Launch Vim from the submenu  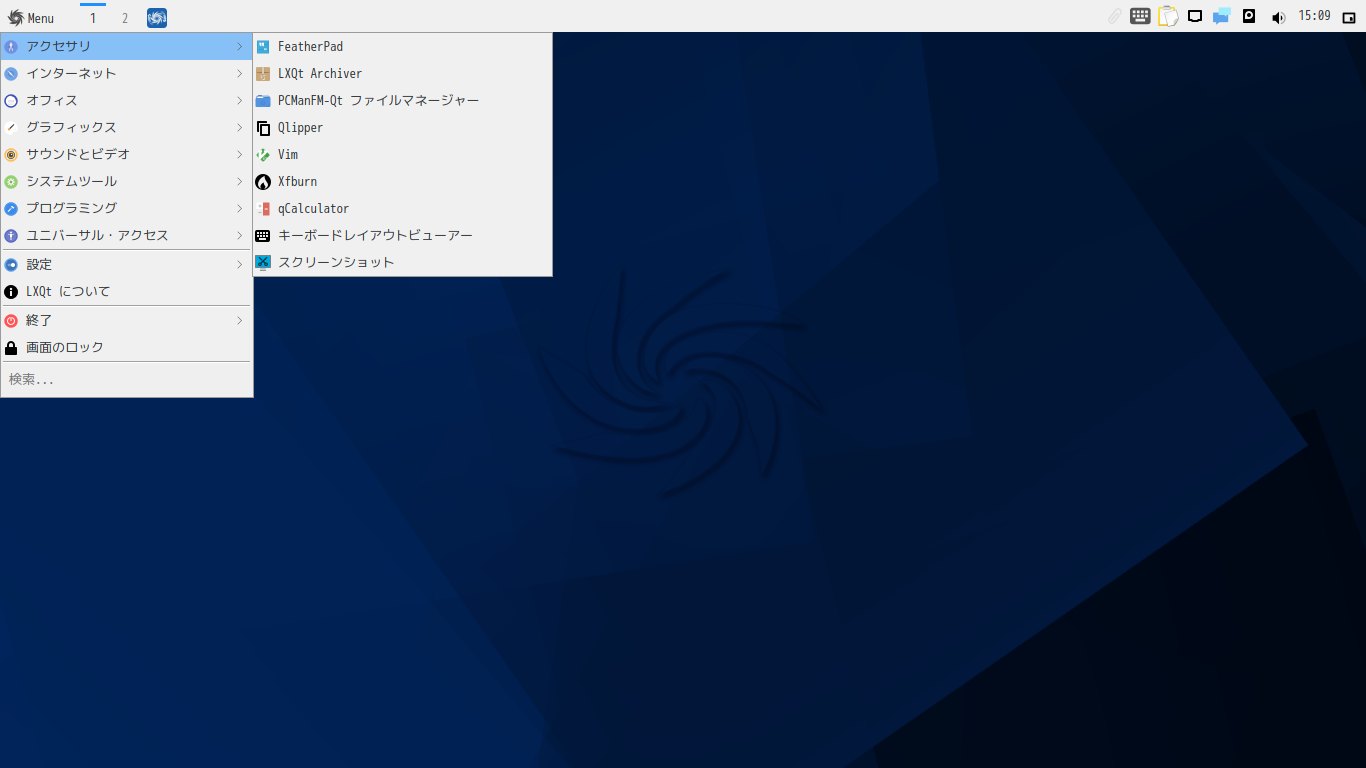[x=402, y=154]
